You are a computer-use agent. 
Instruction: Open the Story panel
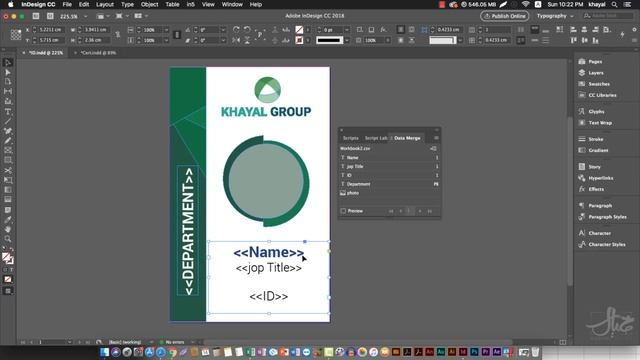589,167
